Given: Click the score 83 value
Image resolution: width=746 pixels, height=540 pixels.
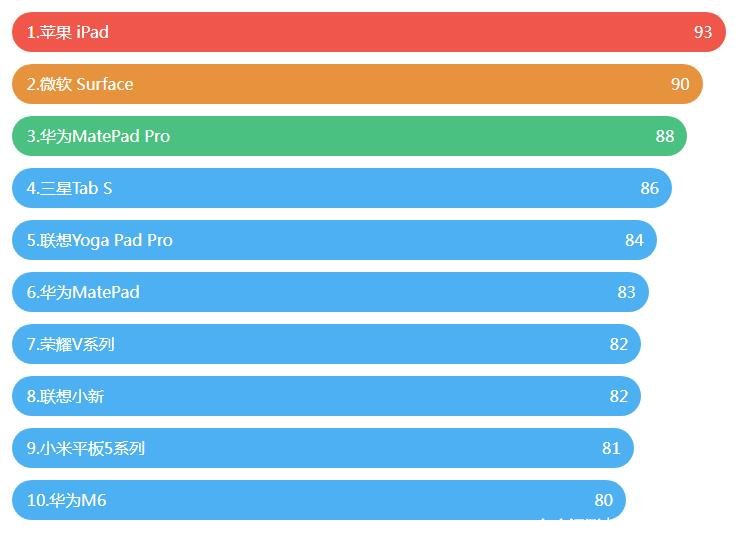Looking at the screenshot, I should point(626,292).
